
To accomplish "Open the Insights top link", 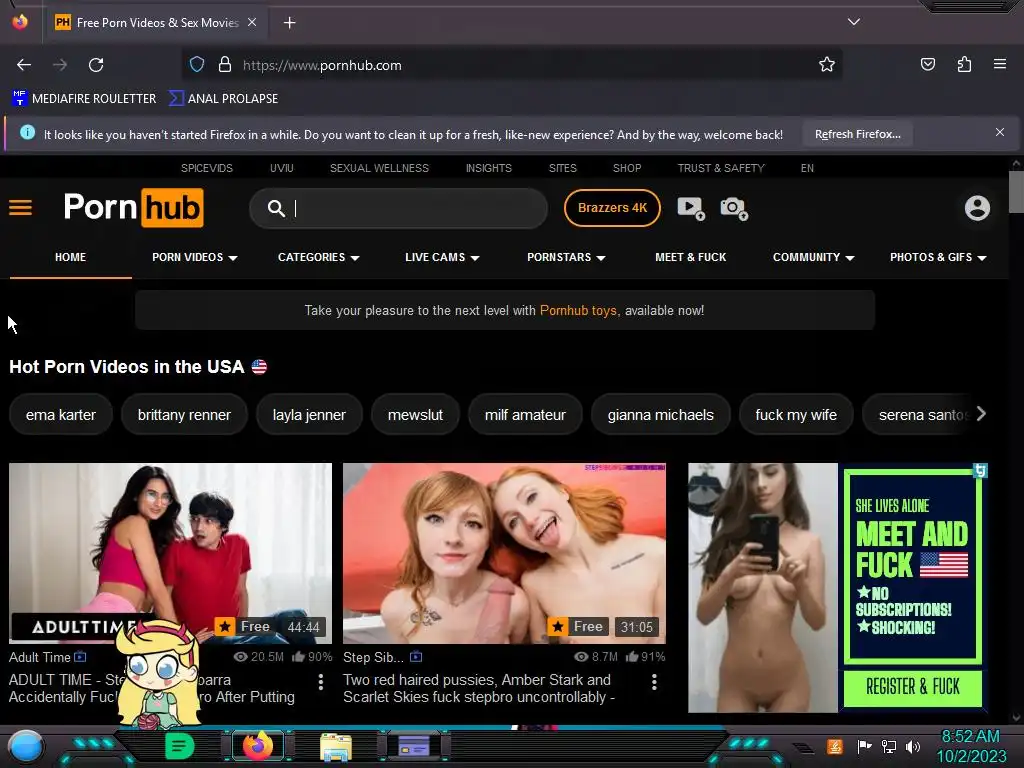I will (488, 168).
